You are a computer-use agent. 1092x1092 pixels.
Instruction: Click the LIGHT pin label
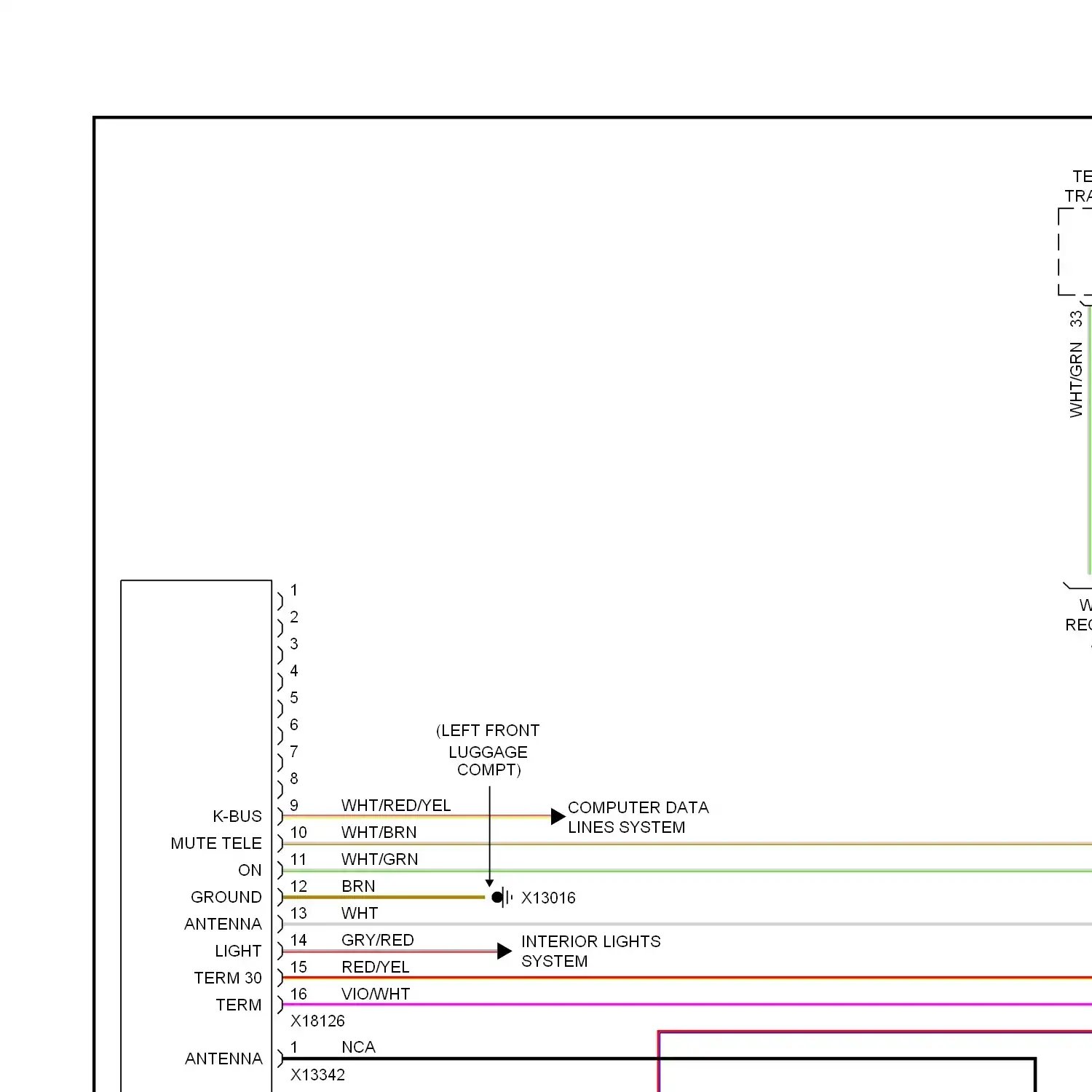click(238, 951)
